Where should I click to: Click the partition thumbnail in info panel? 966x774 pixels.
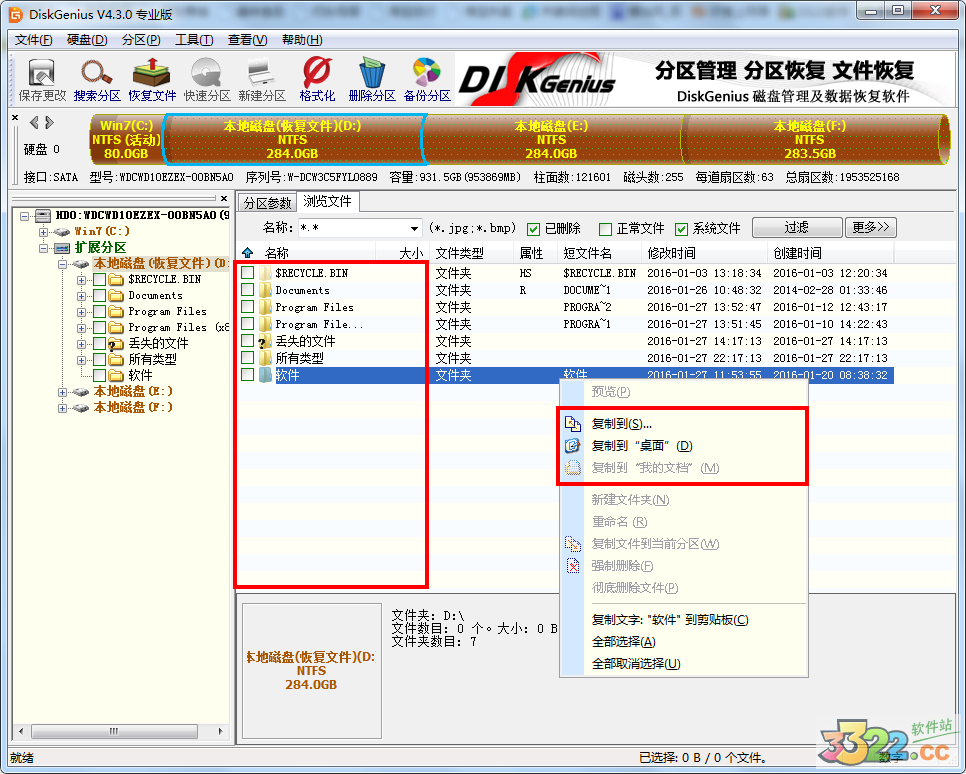tap(311, 670)
